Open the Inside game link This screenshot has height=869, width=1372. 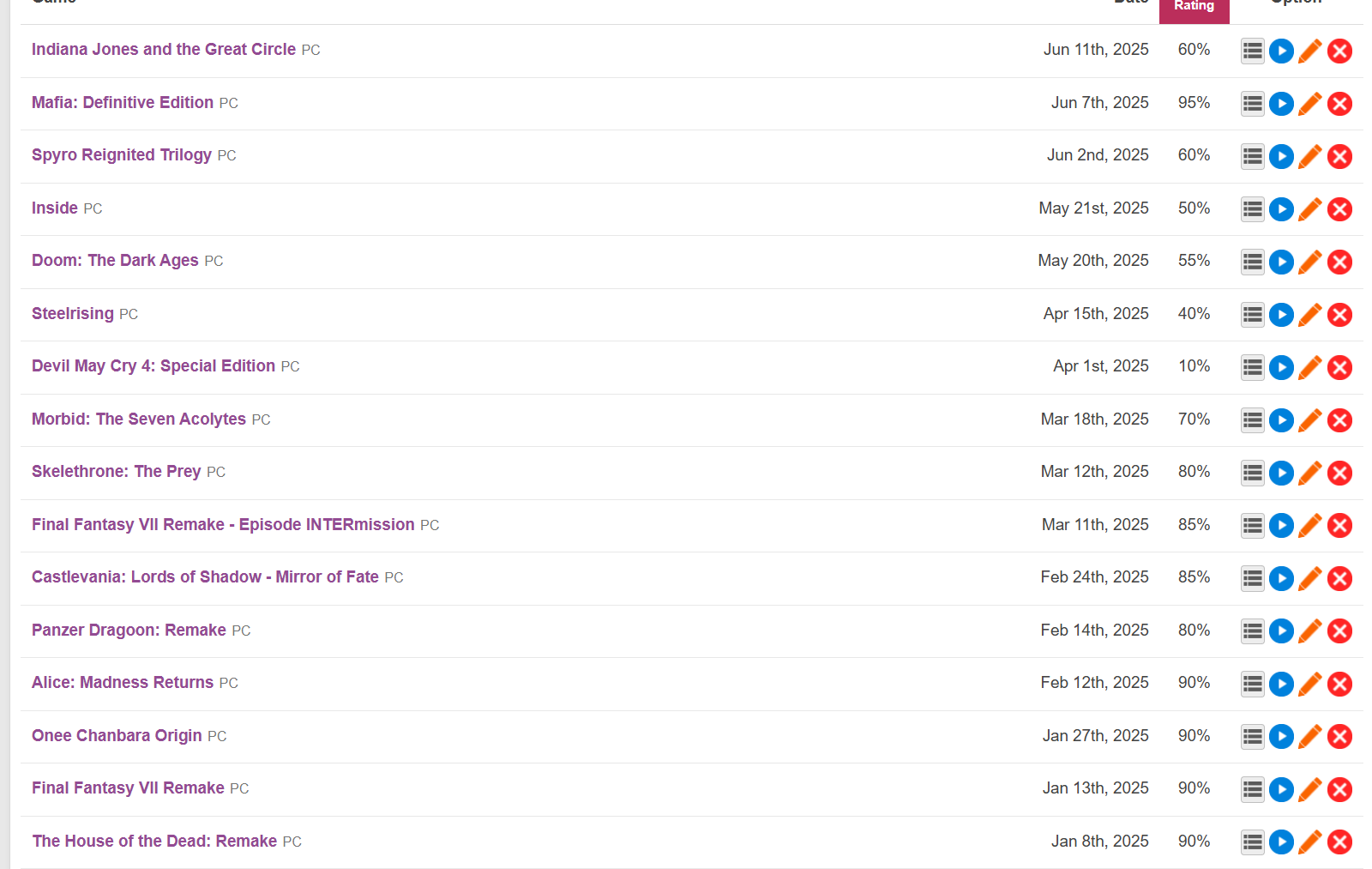tap(55, 208)
